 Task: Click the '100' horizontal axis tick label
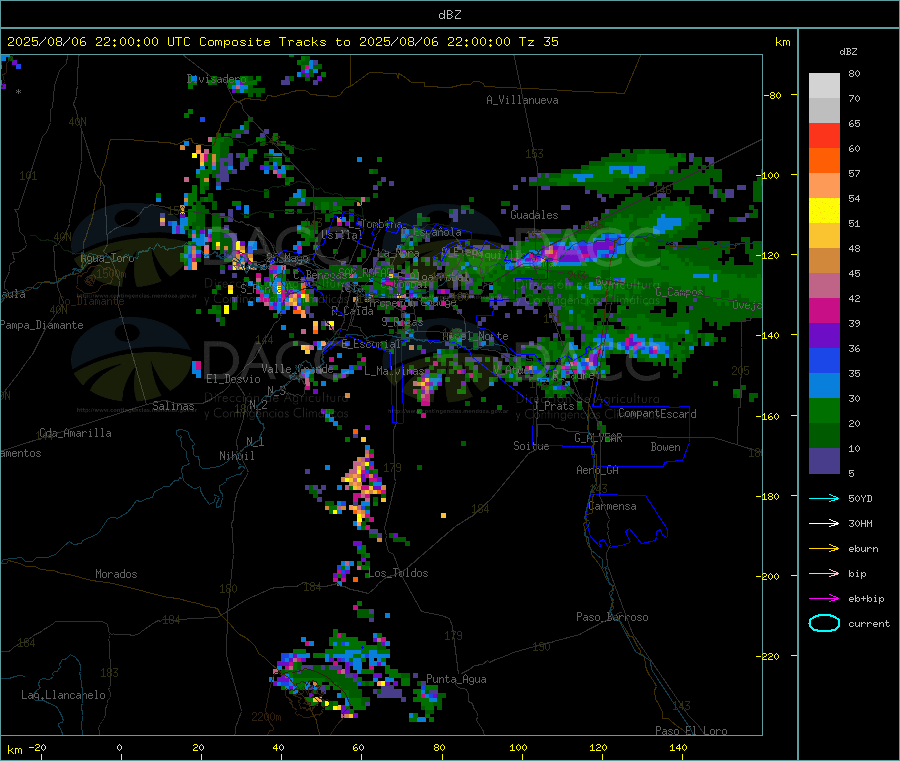[x=518, y=747]
